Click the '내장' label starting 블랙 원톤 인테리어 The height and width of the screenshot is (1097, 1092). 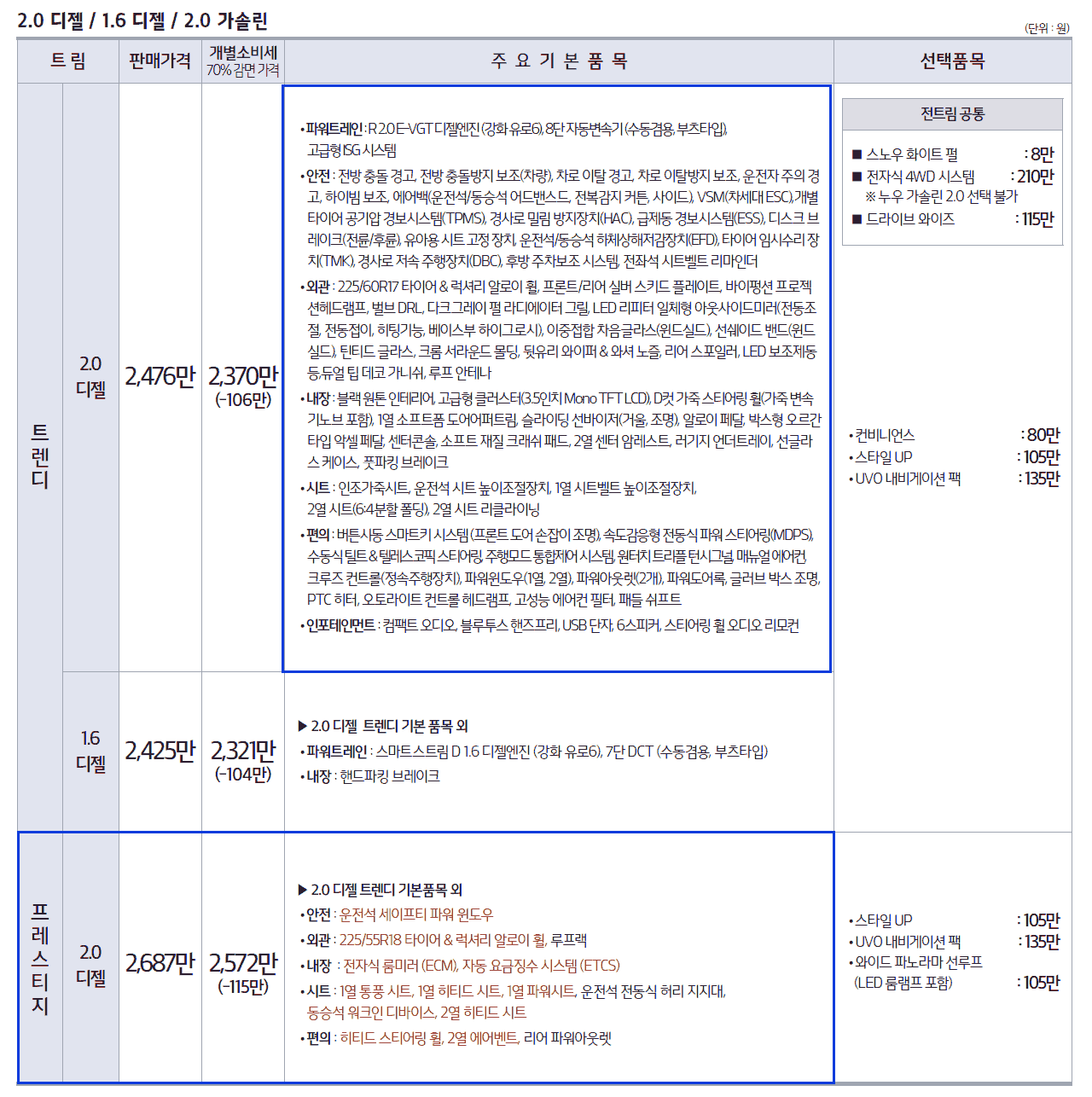pyautogui.click(x=318, y=398)
